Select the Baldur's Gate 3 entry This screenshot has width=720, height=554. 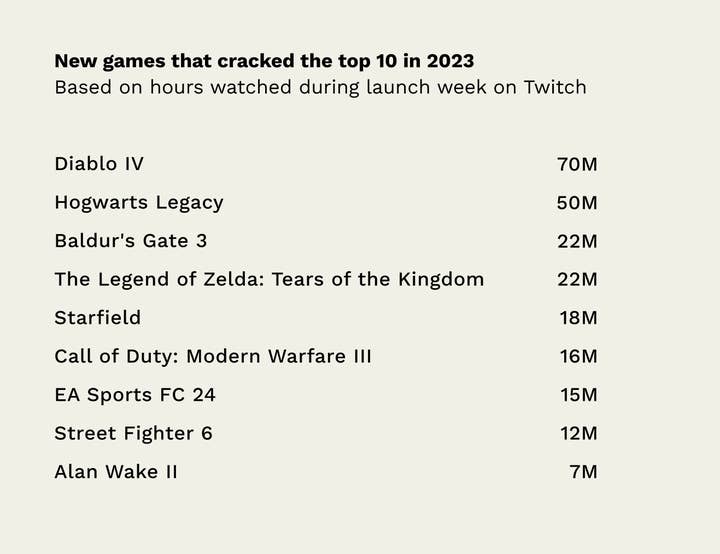click(131, 240)
